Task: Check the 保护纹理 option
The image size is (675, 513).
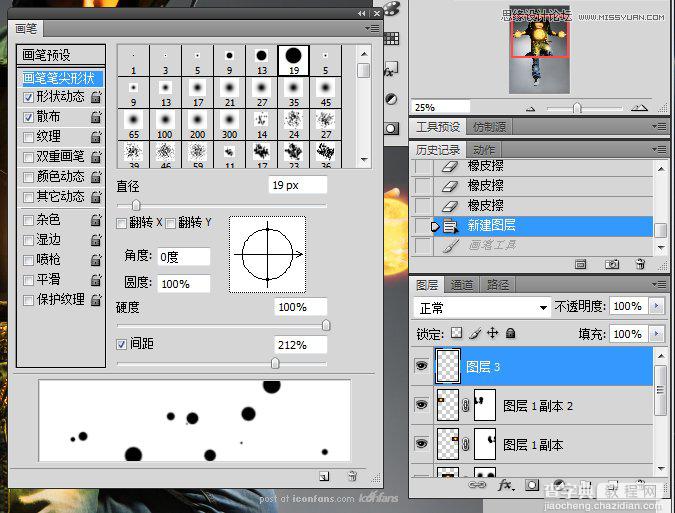Action: point(28,300)
